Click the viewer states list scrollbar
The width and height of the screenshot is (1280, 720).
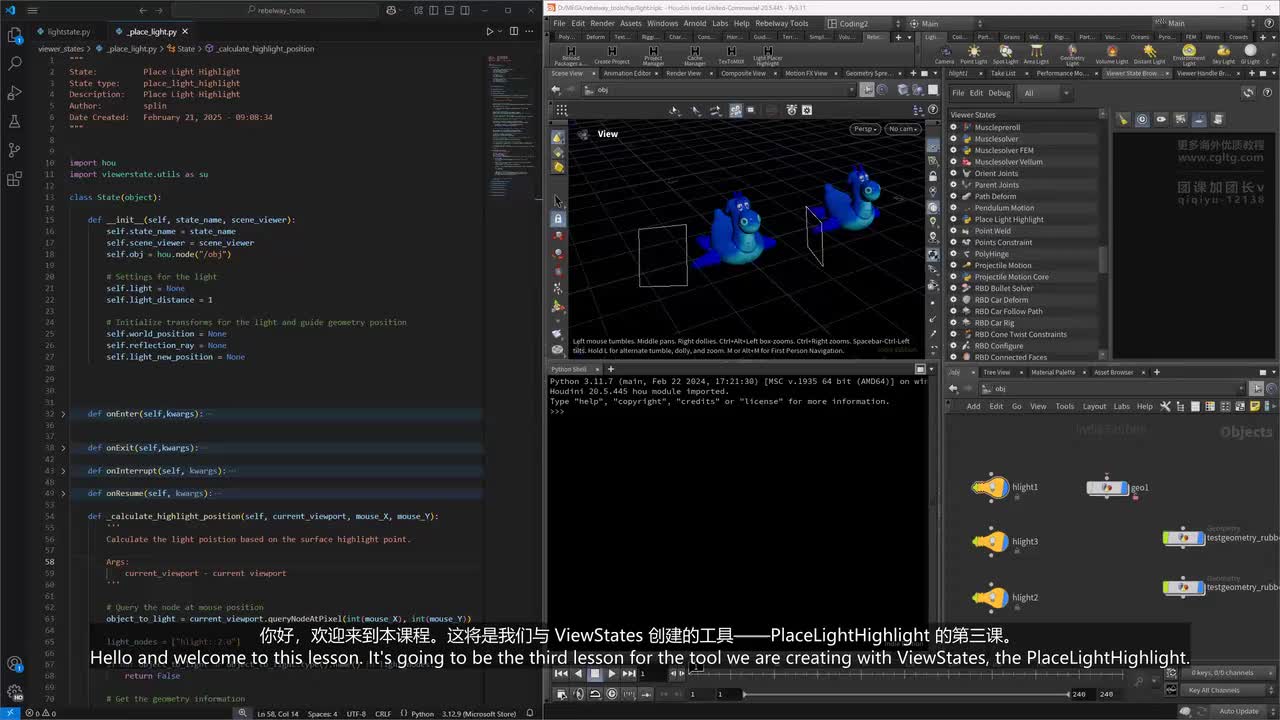point(1103,260)
